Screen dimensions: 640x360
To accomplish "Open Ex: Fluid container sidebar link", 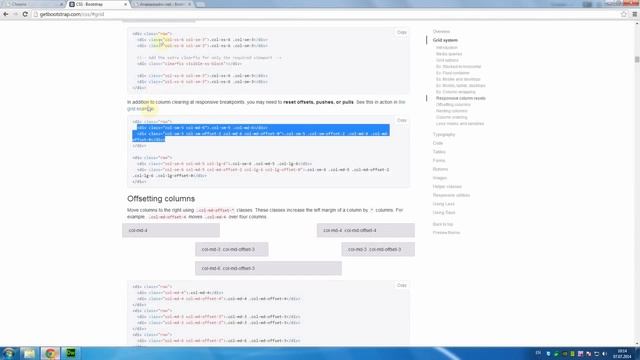I will 453,73.
